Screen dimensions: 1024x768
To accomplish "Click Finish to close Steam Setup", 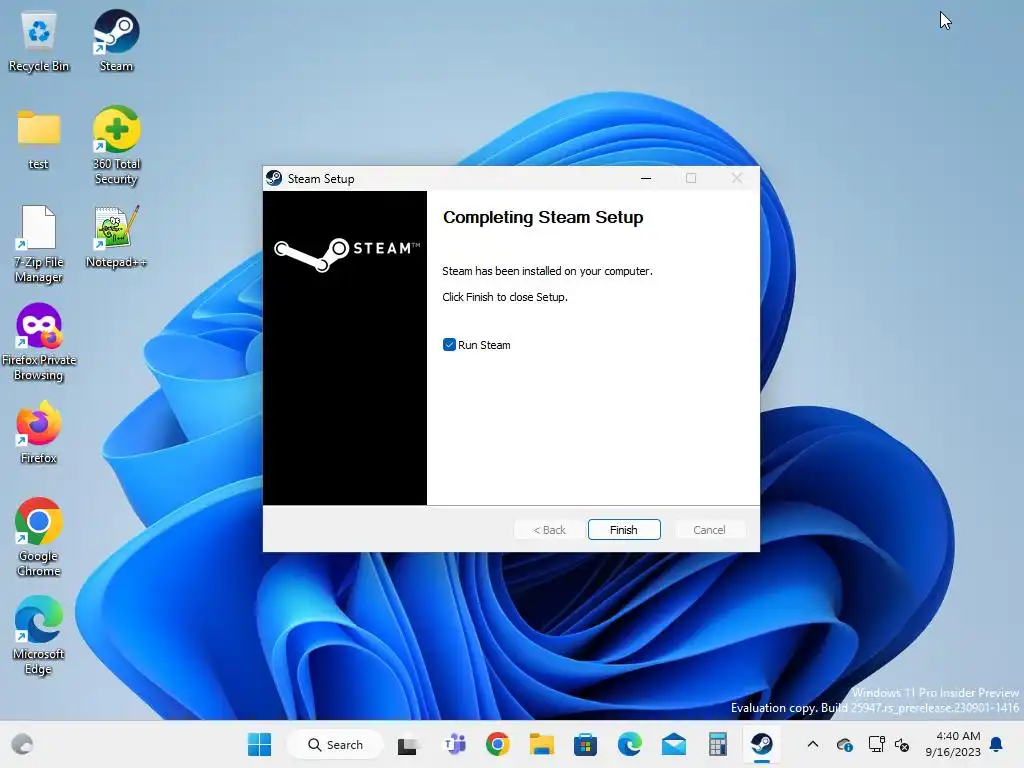I will (x=624, y=530).
